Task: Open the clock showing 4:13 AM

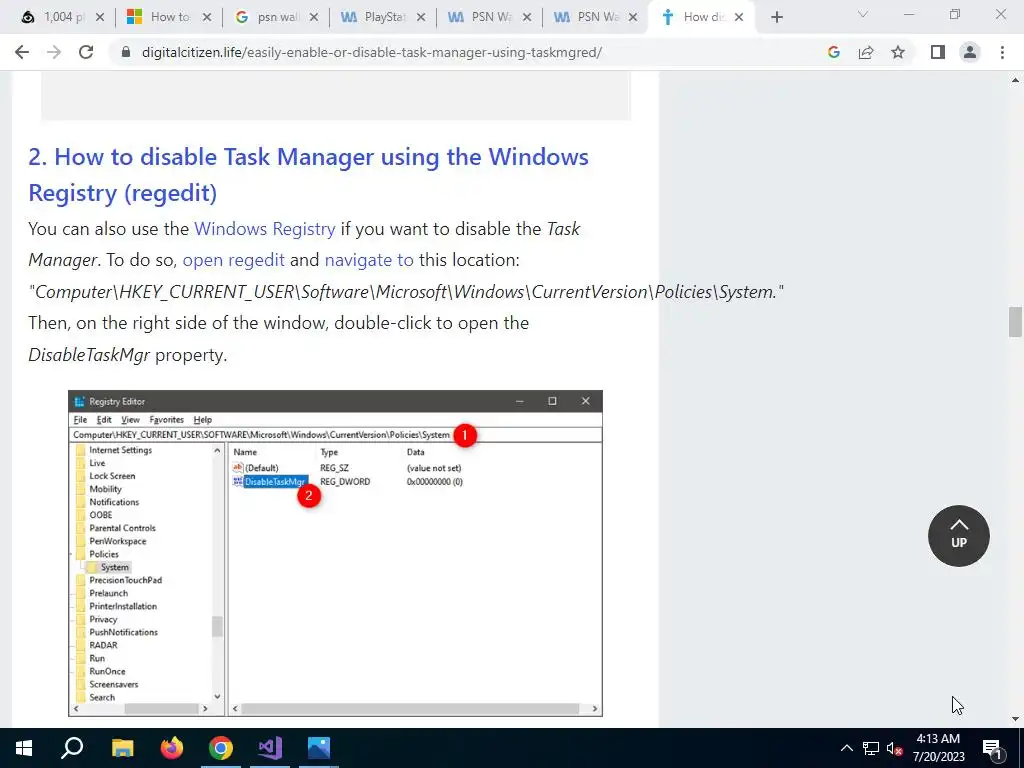Action: tap(938, 748)
